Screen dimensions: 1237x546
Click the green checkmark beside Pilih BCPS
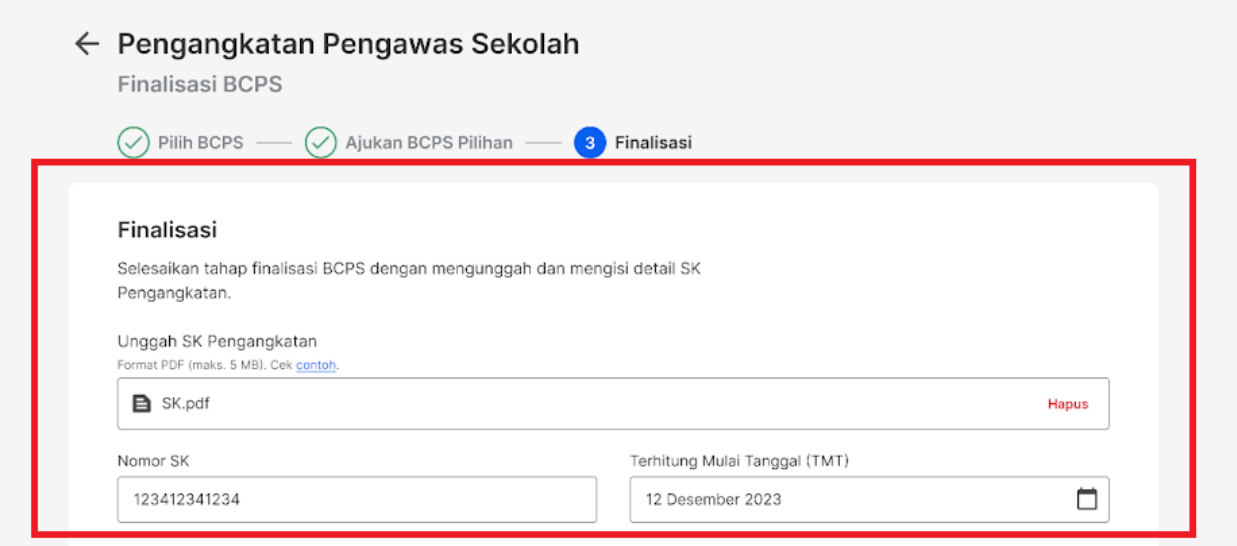(133, 143)
